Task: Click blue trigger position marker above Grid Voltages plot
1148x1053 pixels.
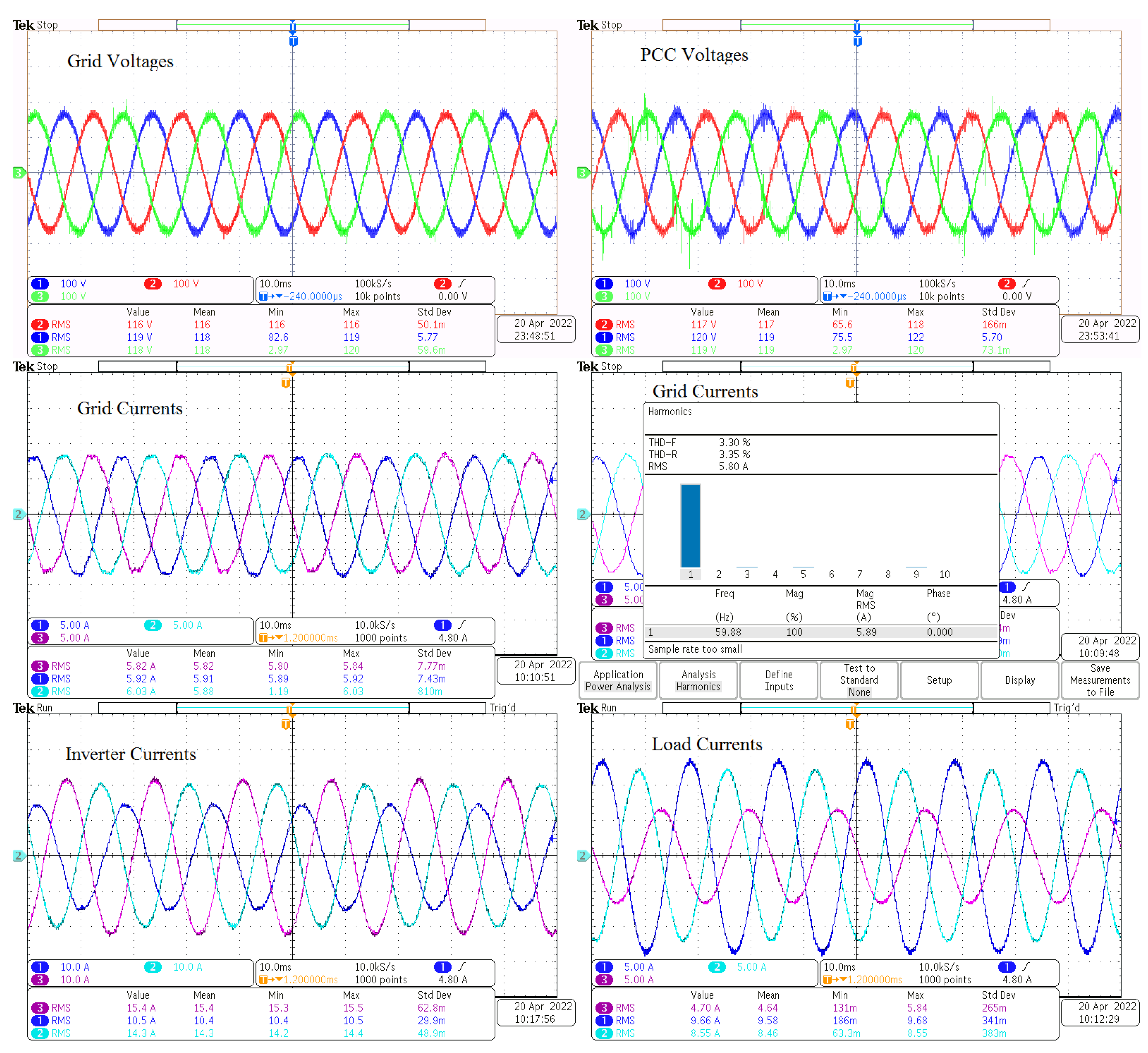Action: coord(293,41)
